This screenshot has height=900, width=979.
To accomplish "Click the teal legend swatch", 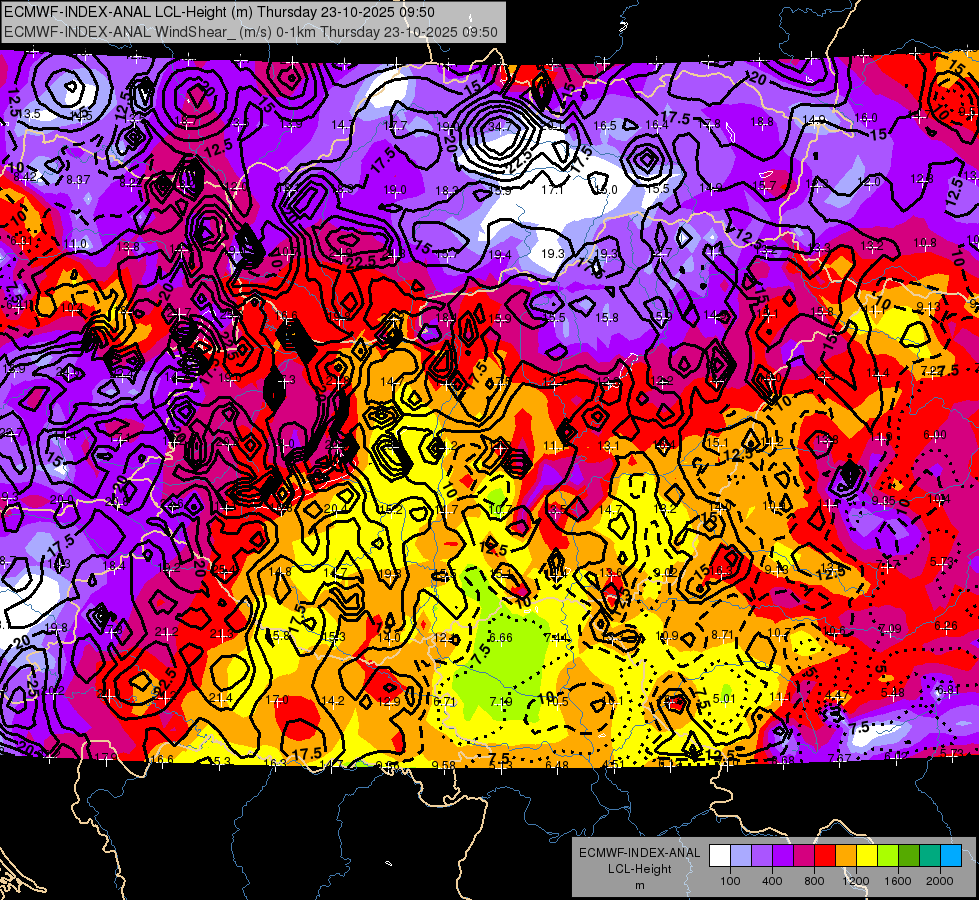I will coord(930,856).
